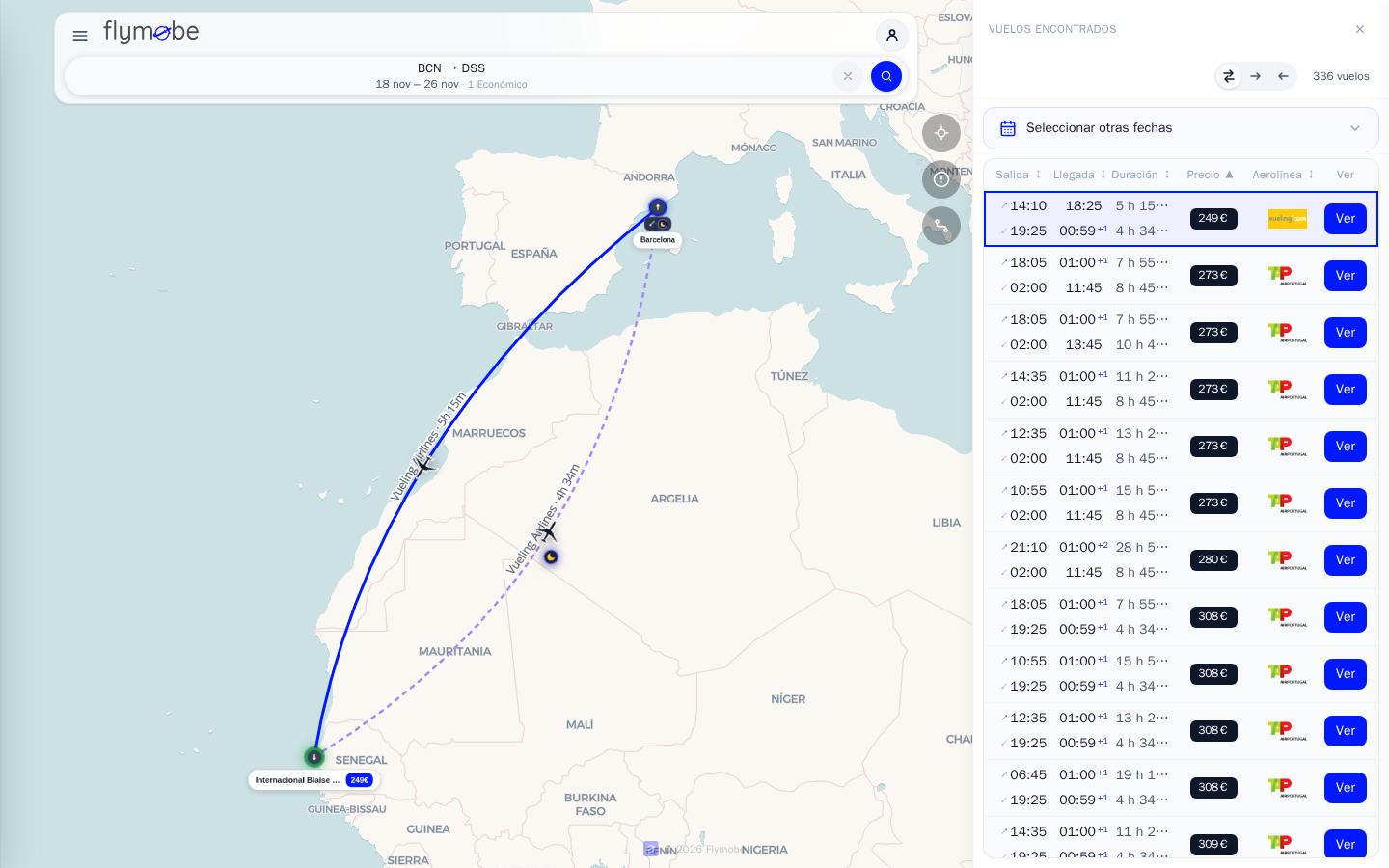Image resolution: width=1389 pixels, height=868 pixels.
Task: Sort flights by Duración column
Action: tap(1140, 175)
